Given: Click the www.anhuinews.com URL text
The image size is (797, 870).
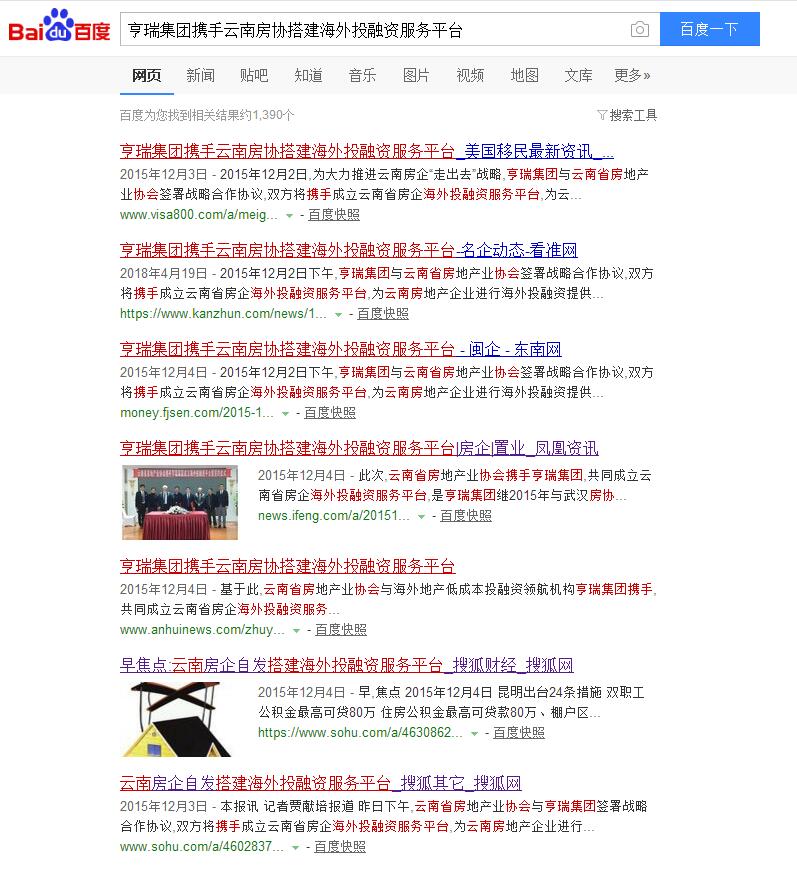Looking at the screenshot, I should [203, 630].
